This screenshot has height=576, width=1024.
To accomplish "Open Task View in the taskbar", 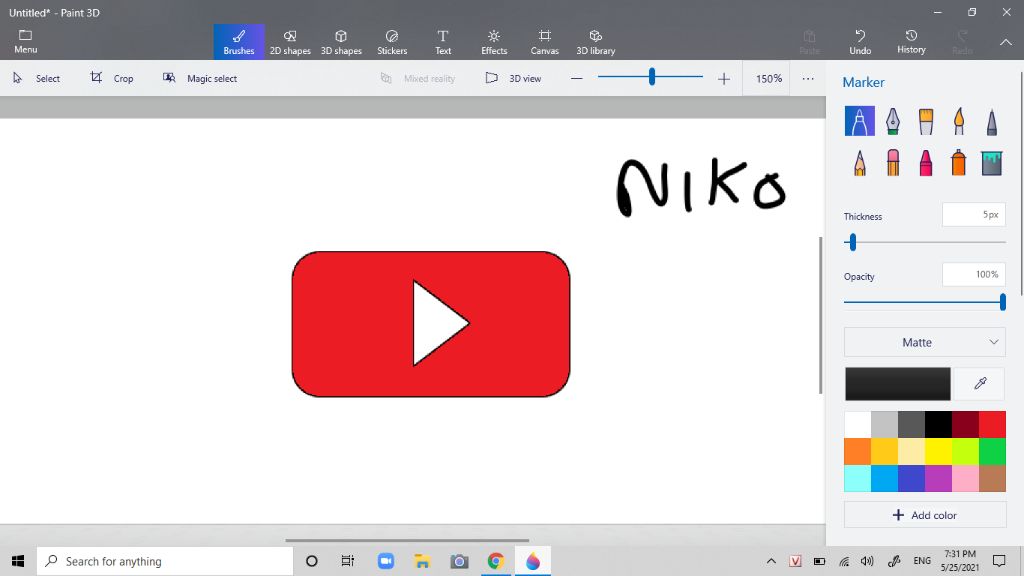I will pyautogui.click(x=347, y=561).
